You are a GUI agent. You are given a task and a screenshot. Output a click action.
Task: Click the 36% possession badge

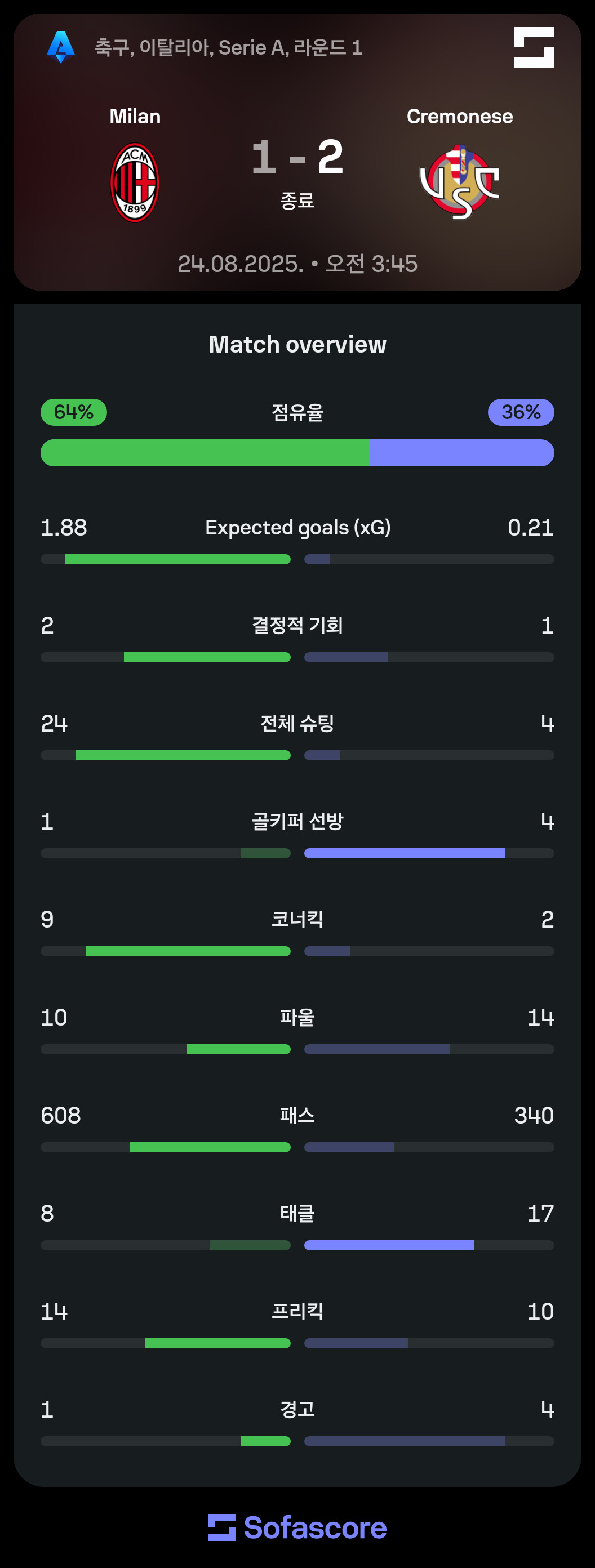click(x=521, y=412)
